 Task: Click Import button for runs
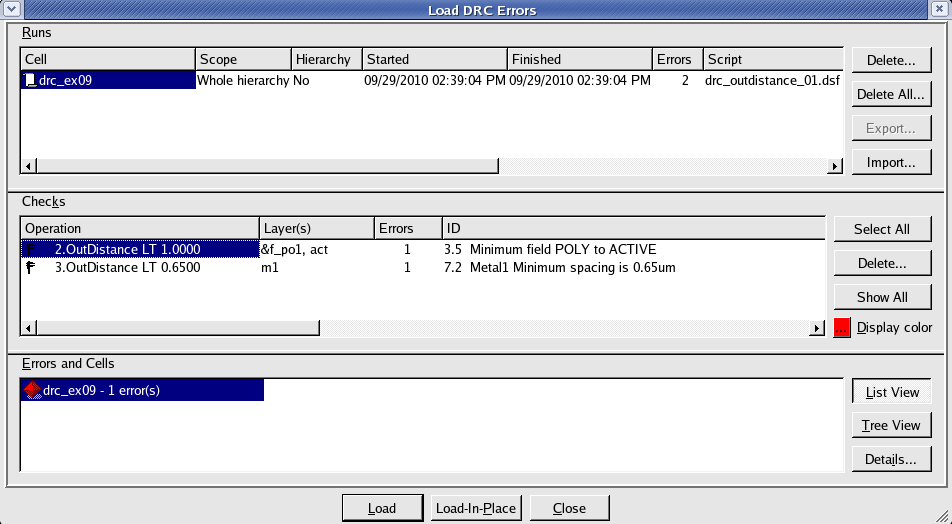click(x=891, y=162)
